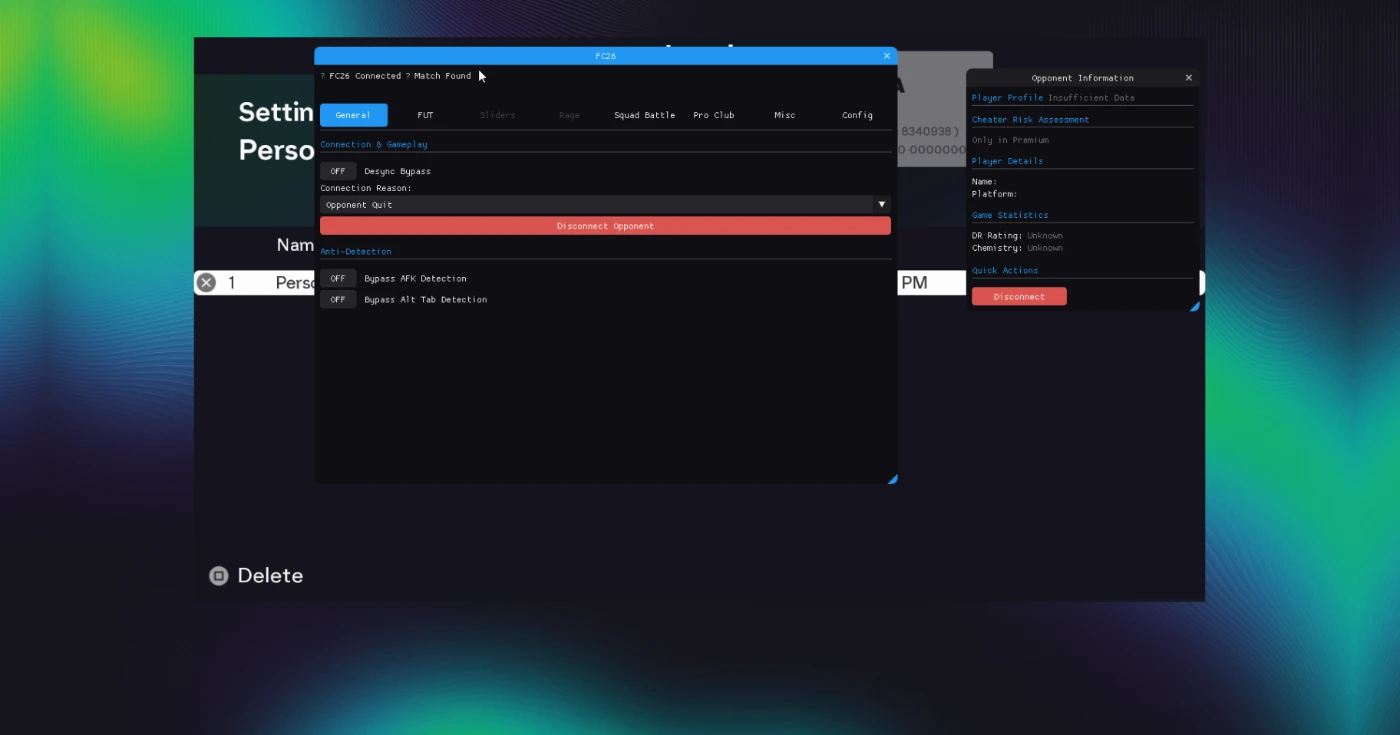The image size is (1400, 735).
Task: Switch to the FUT tab
Action: click(x=425, y=115)
